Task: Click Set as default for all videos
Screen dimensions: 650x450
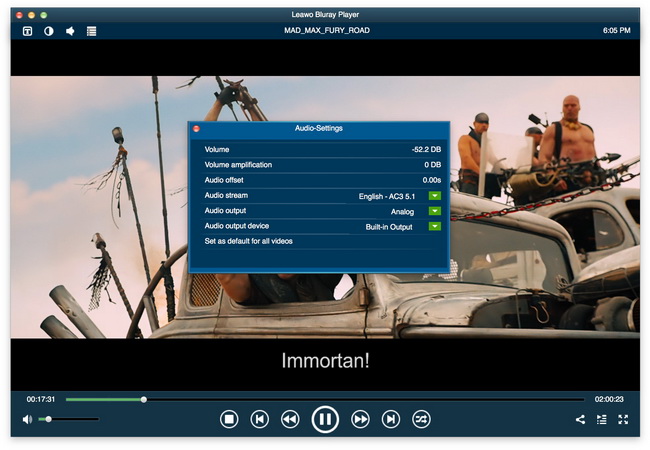Action: (x=248, y=242)
